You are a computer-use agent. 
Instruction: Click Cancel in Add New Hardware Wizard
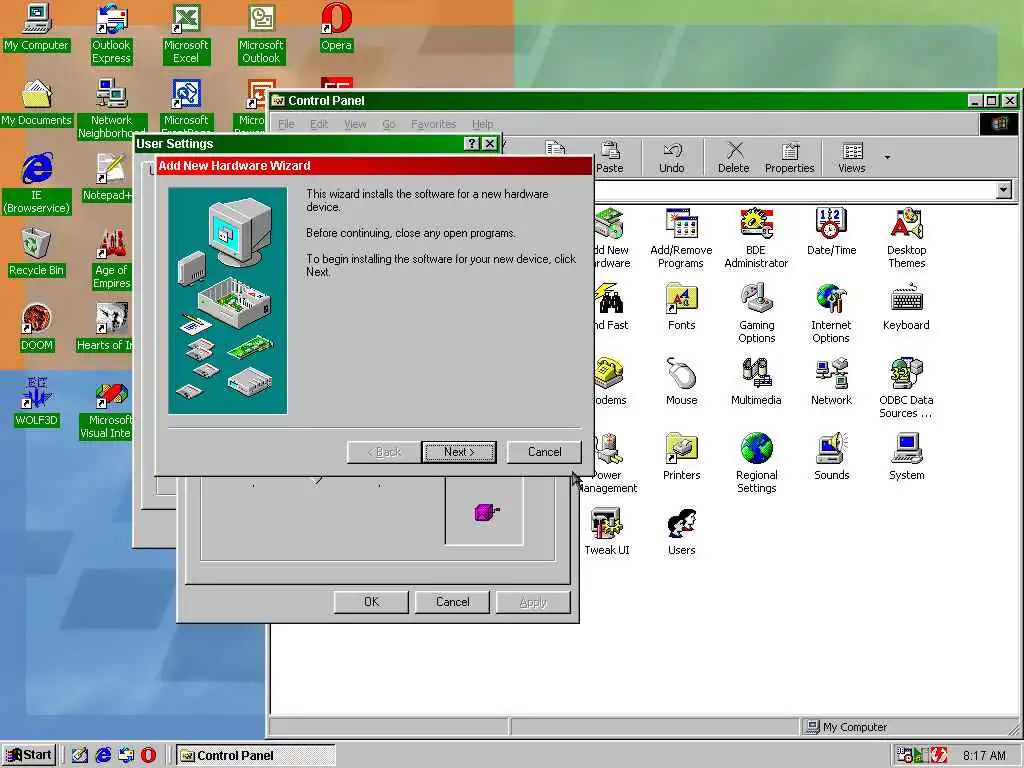pos(544,452)
